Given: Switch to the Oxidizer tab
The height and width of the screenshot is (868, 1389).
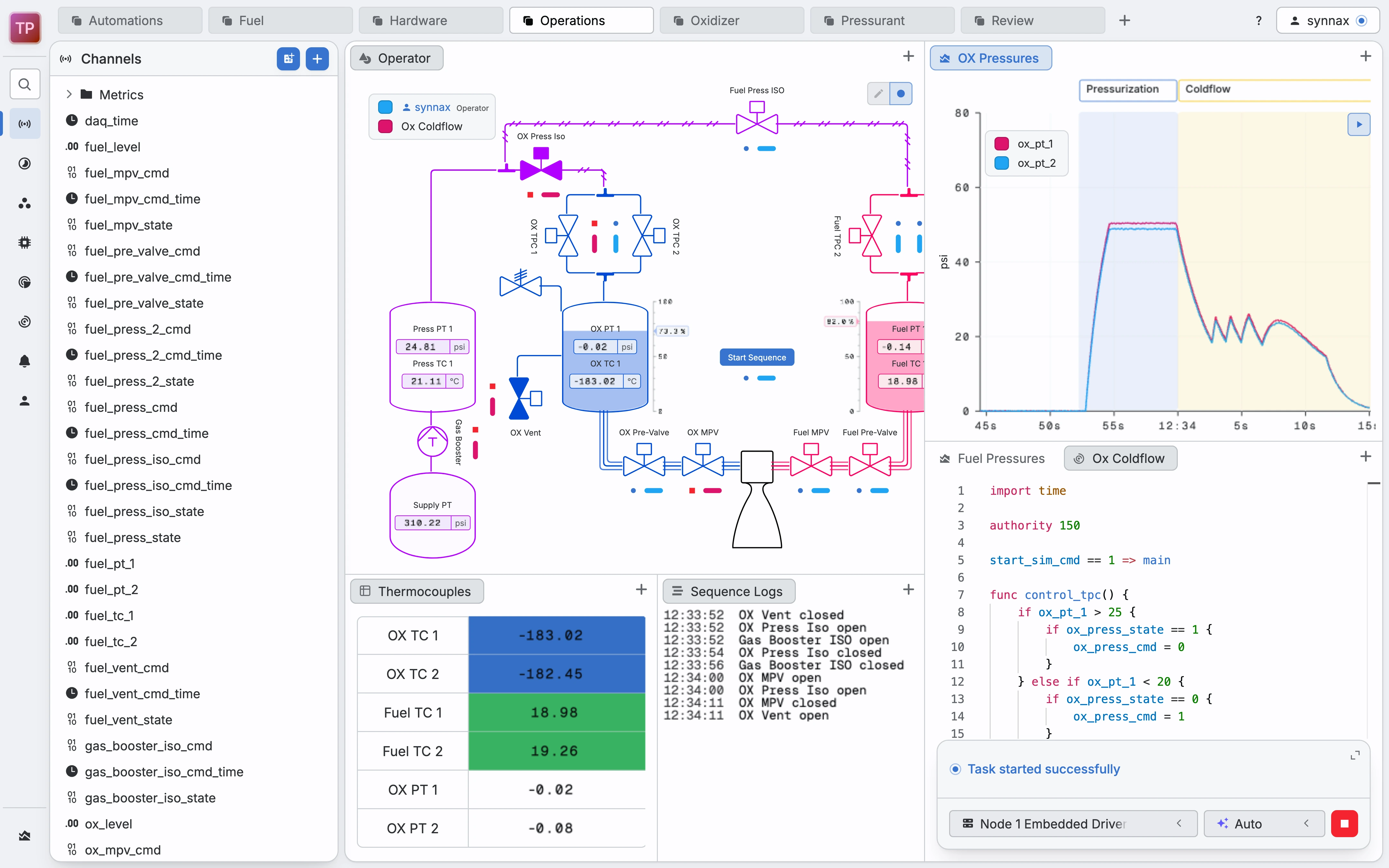Looking at the screenshot, I should (731, 21).
